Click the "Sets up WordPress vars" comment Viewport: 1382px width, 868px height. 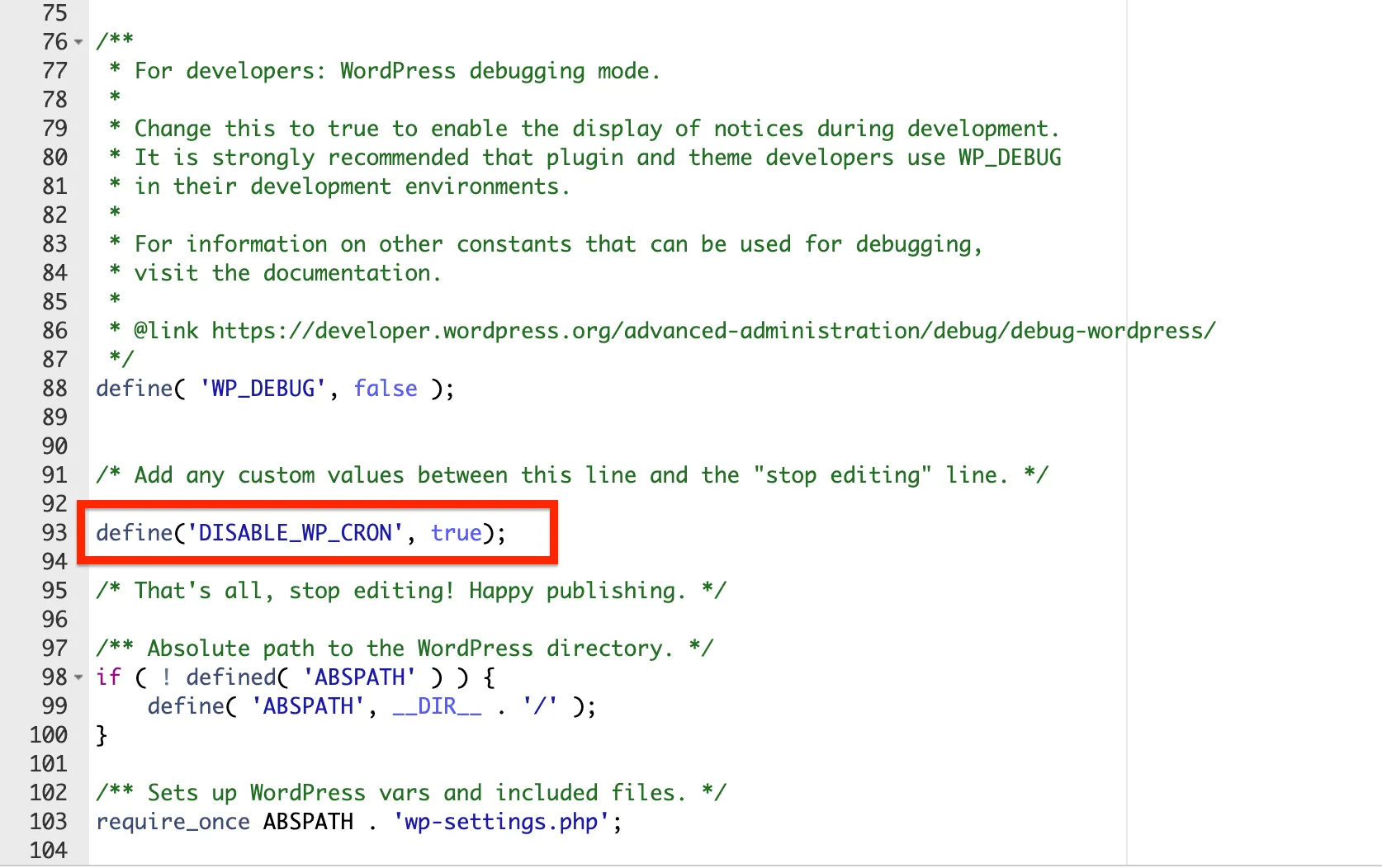(410, 793)
